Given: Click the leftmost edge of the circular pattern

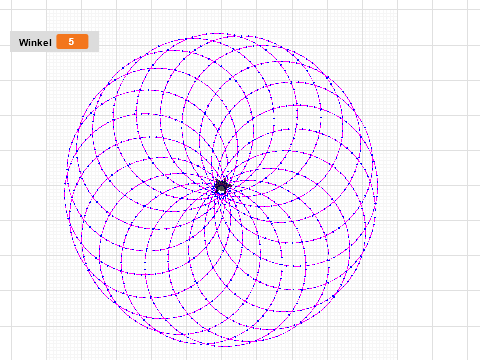Looking at the screenshot, I should [x=65, y=190].
